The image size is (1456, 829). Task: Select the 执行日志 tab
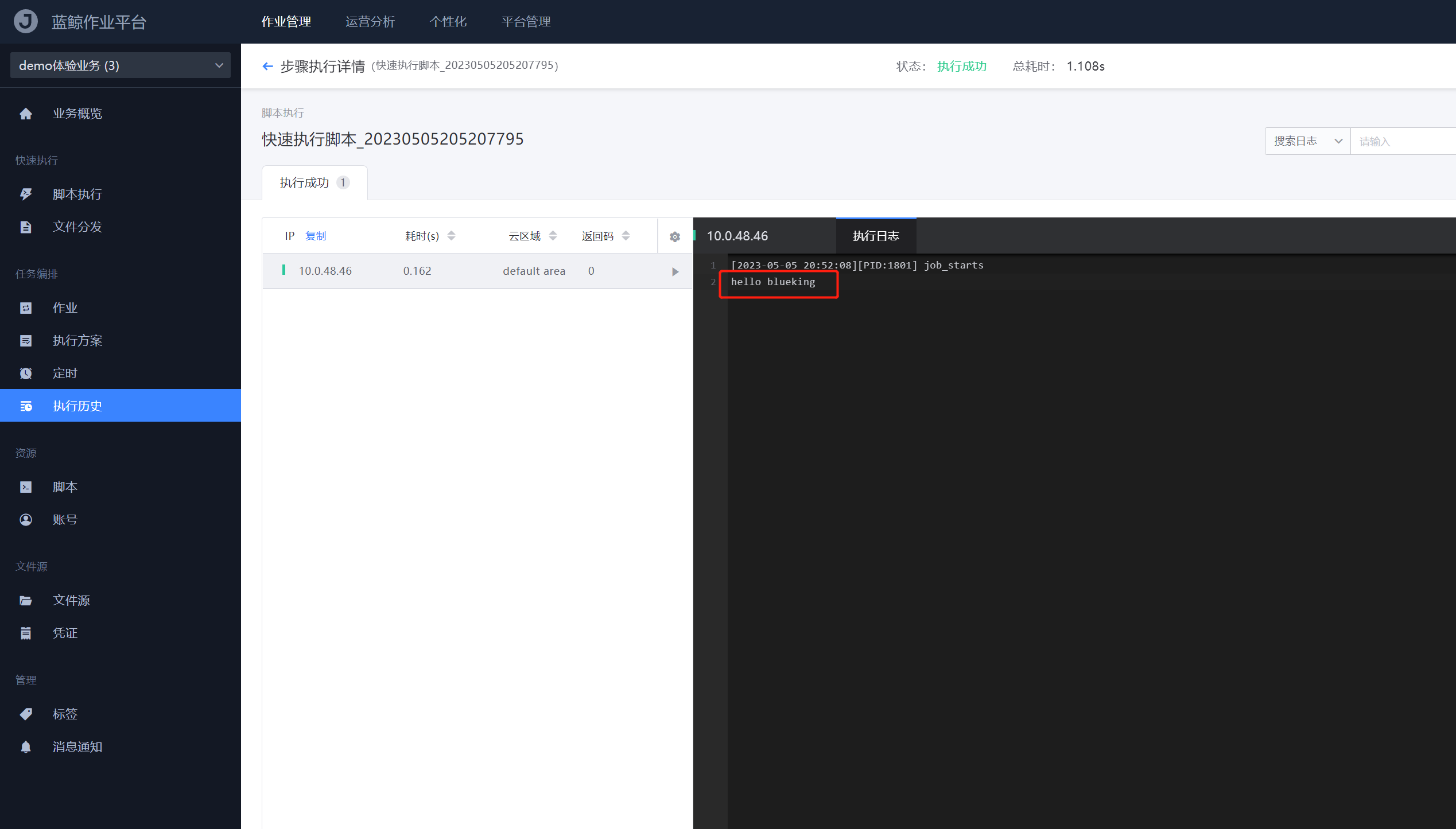875,236
